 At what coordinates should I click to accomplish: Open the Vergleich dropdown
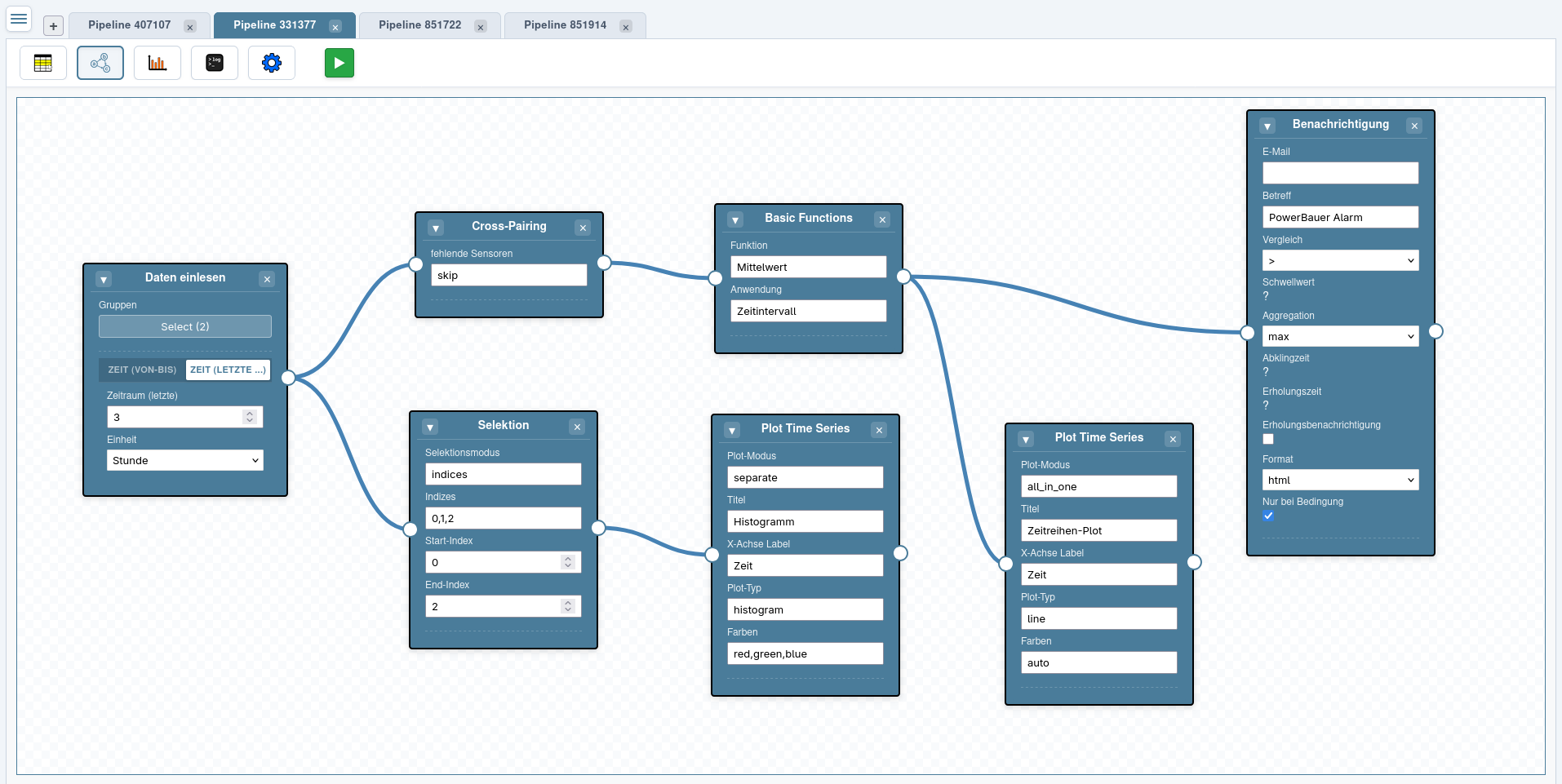[x=1341, y=260]
